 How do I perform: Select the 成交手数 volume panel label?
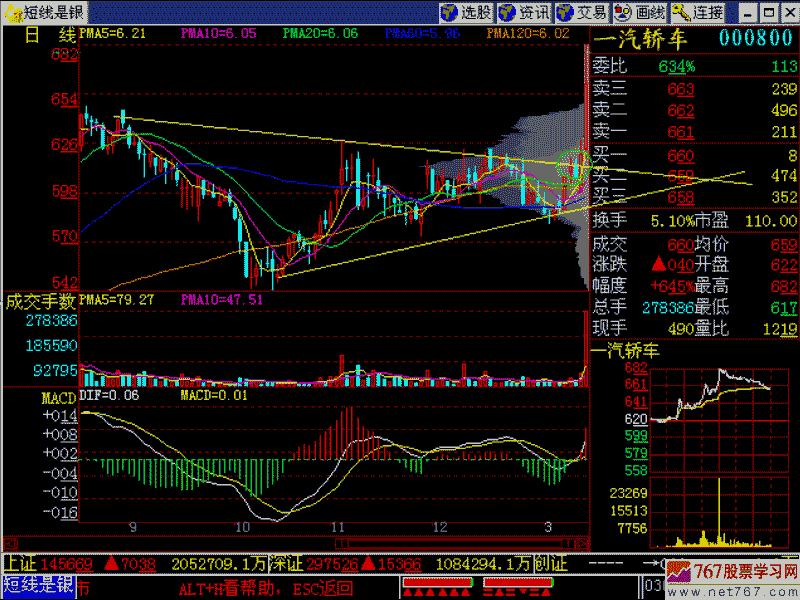tap(40, 299)
